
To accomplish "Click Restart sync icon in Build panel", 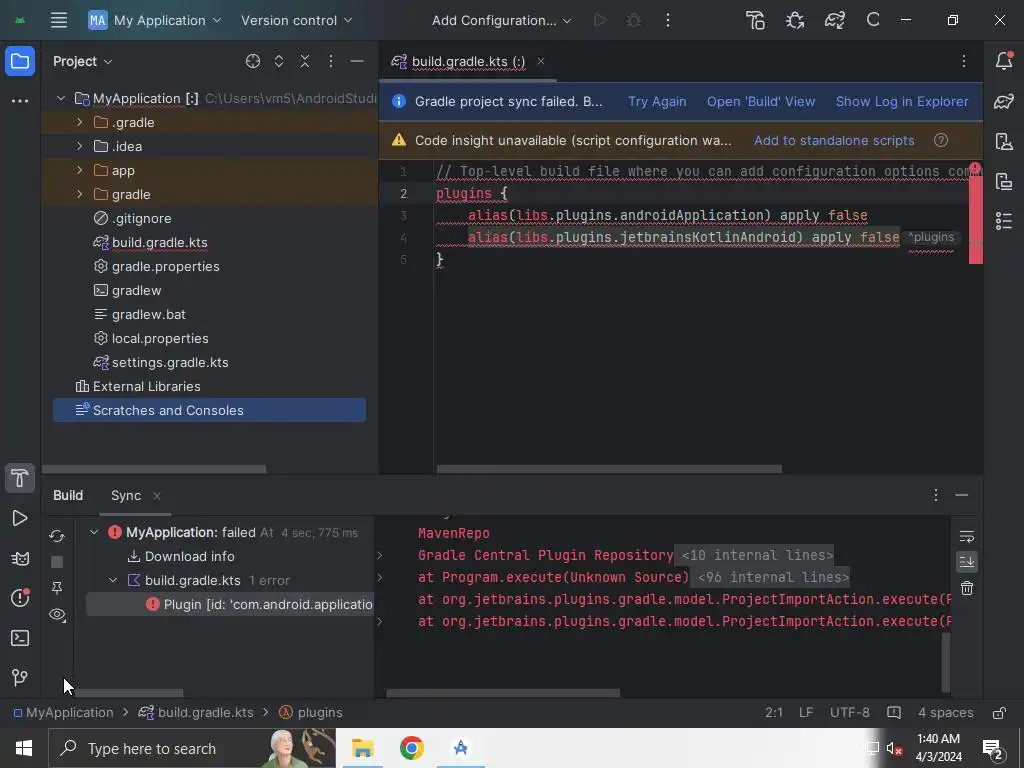I will (57, 536).
